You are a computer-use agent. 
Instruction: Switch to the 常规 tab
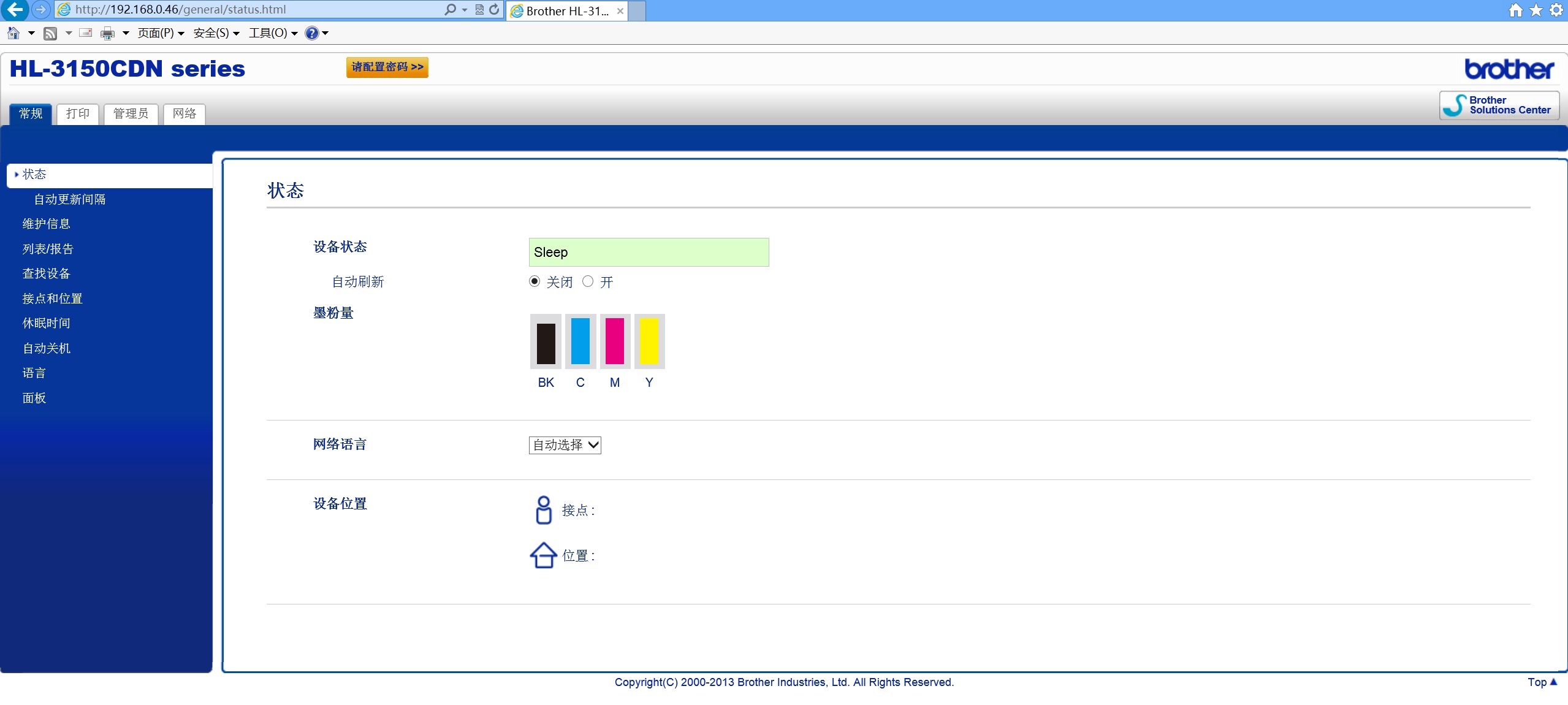click(x=31, y=114)
